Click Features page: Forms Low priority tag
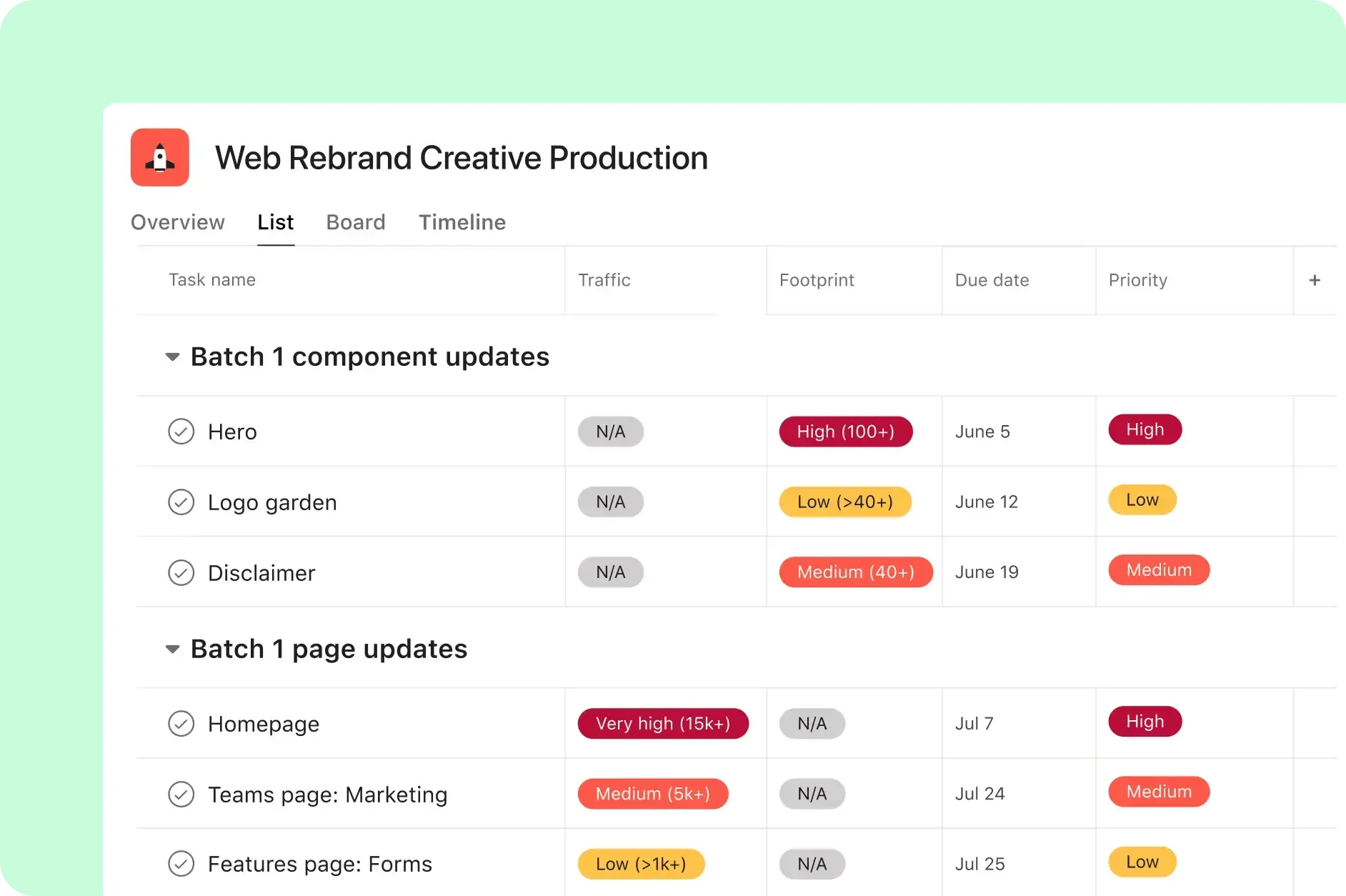 (x=1142, y=862)
